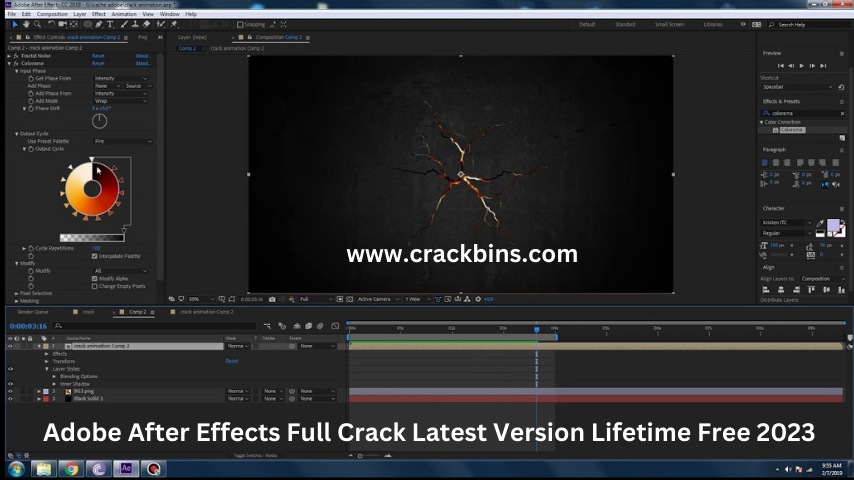Viewport: 854px width, 480px height.
Task: Toggle Layer Styles visibility eye
Action: point(10,369)
